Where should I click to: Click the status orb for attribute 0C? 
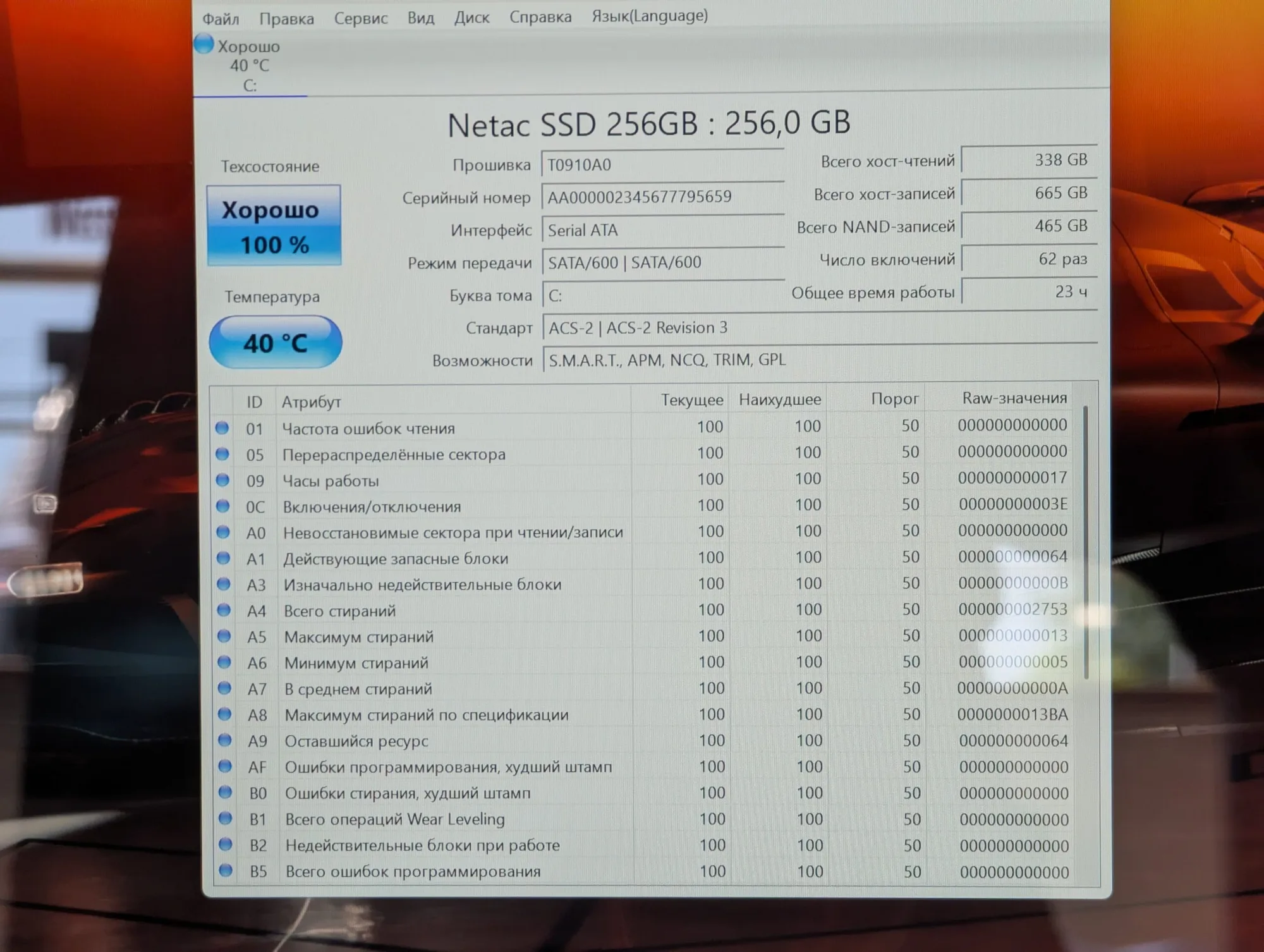point(222,506)
